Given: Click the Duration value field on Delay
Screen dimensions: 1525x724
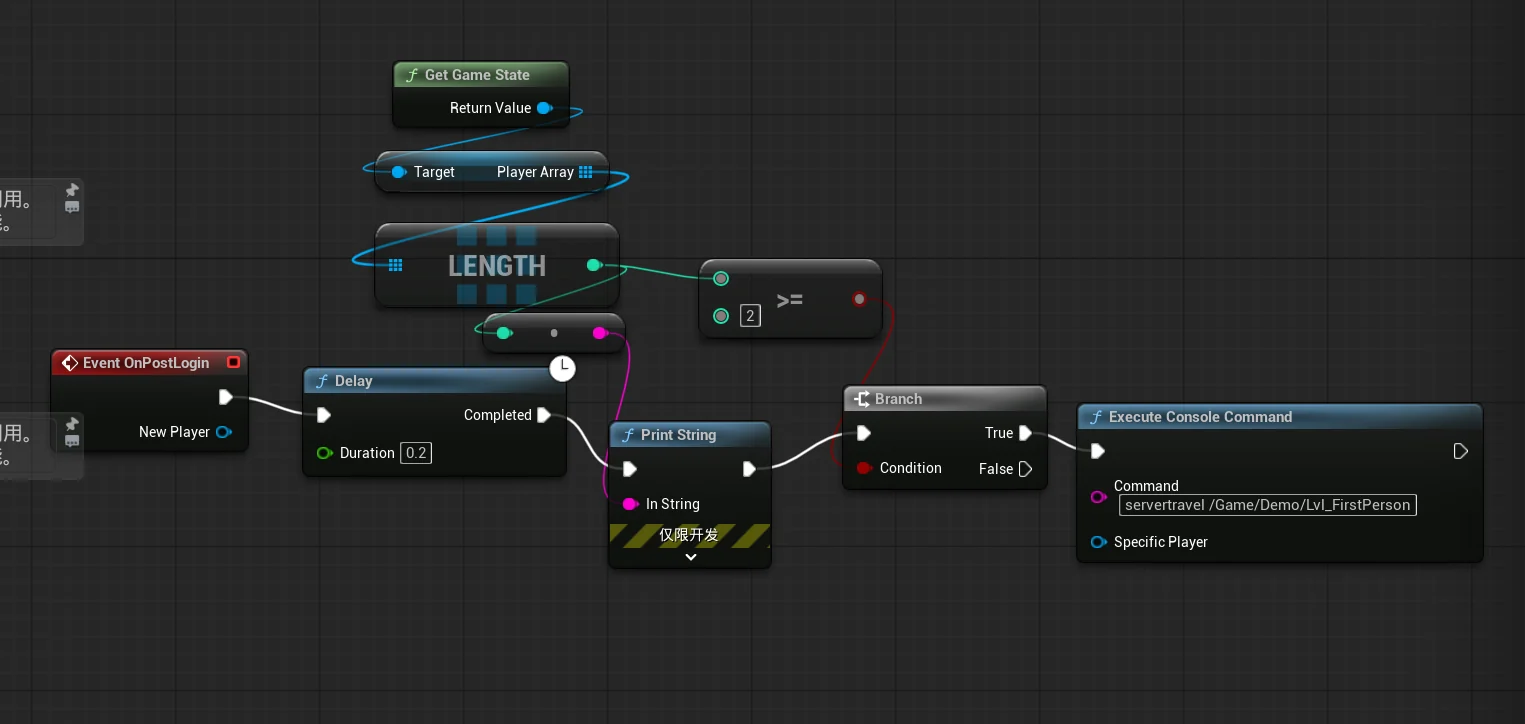Looking at the screenshot, I should (x=415, y=453).
